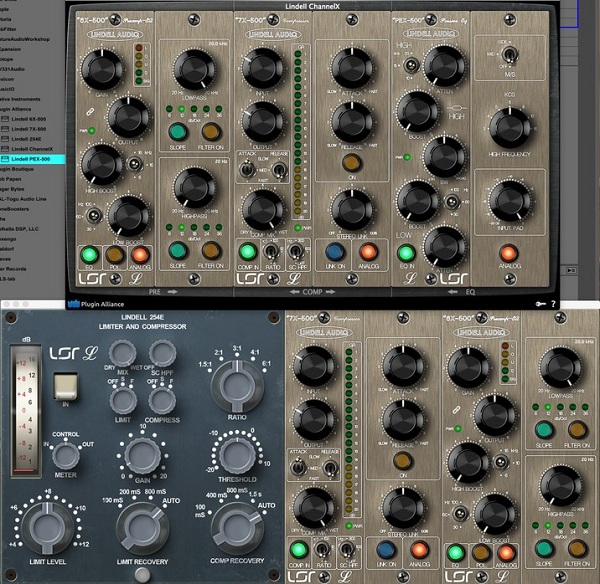Toggle LINK ON in standalone 7X-500 window
Viewport: 600px width, 584px height.
pyautogui.click(x=386, y=550)
